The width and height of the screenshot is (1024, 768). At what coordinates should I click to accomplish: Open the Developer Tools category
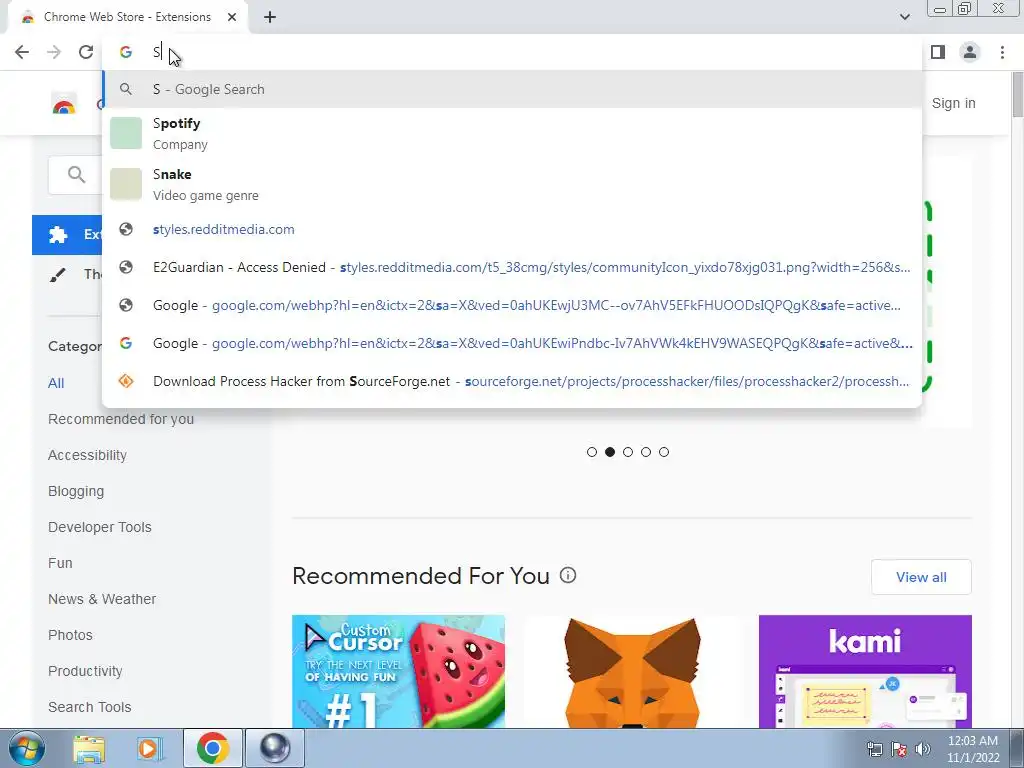pyautogui.click(x=100, y=527)
